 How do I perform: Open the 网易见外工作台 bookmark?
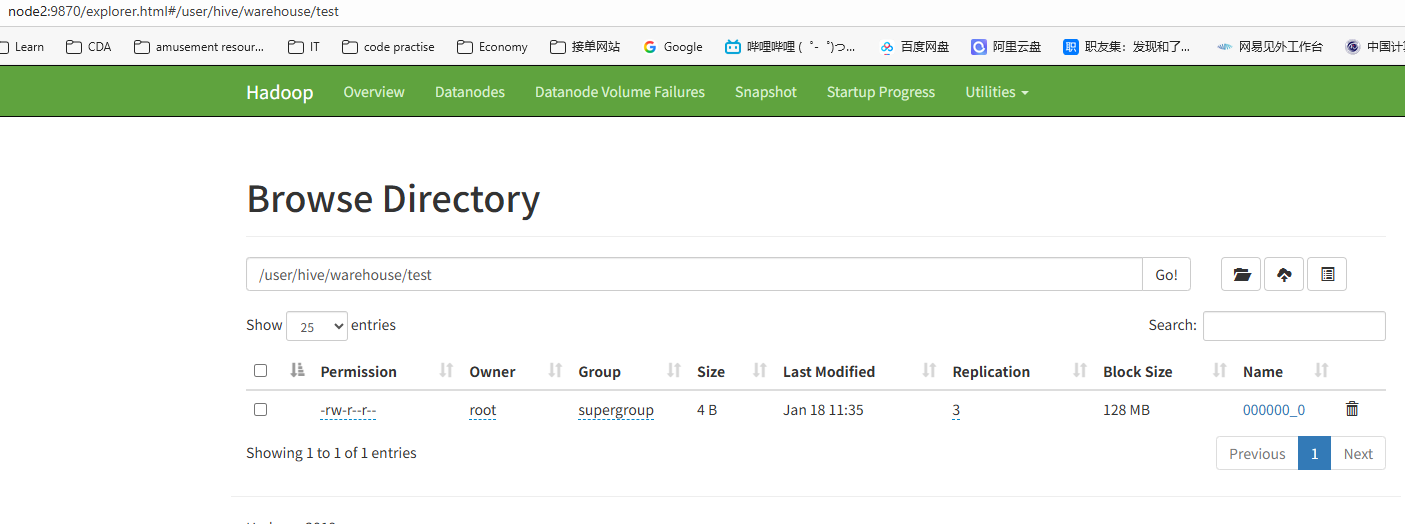1270,46
